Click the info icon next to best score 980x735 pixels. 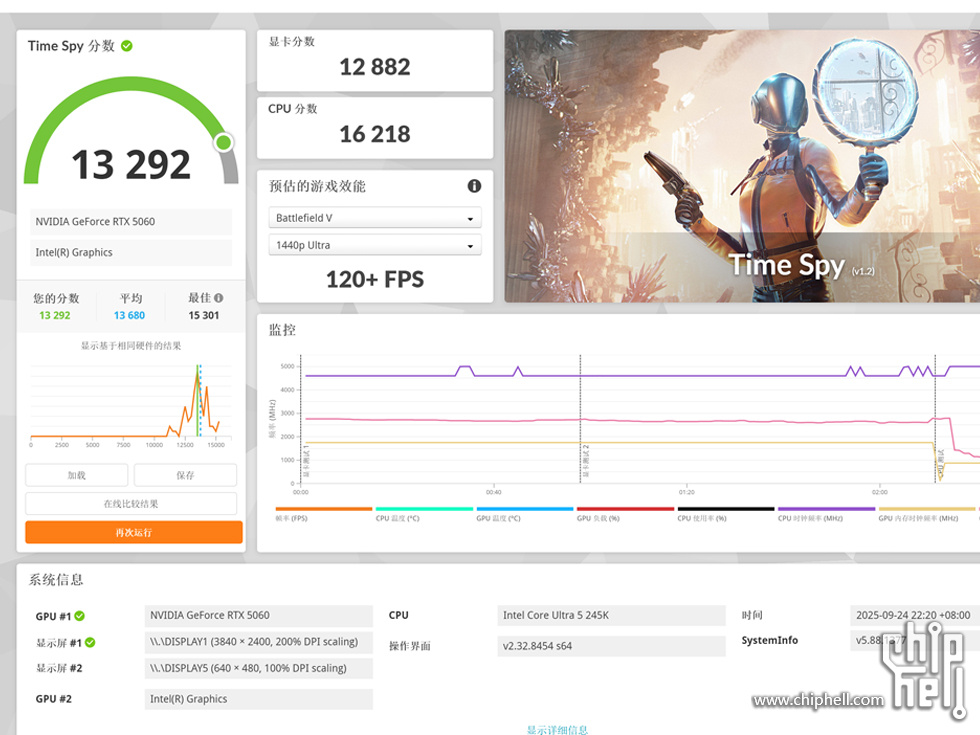(x=219, y=298)
